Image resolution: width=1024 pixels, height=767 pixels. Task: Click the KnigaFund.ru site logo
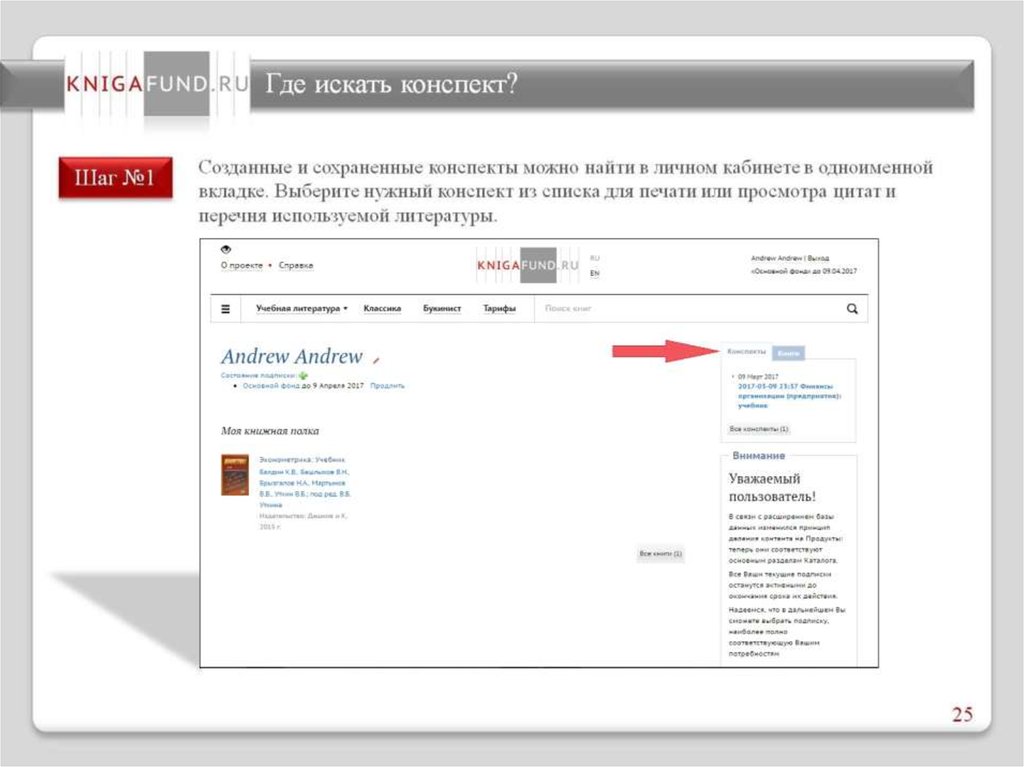pos(528,265)
